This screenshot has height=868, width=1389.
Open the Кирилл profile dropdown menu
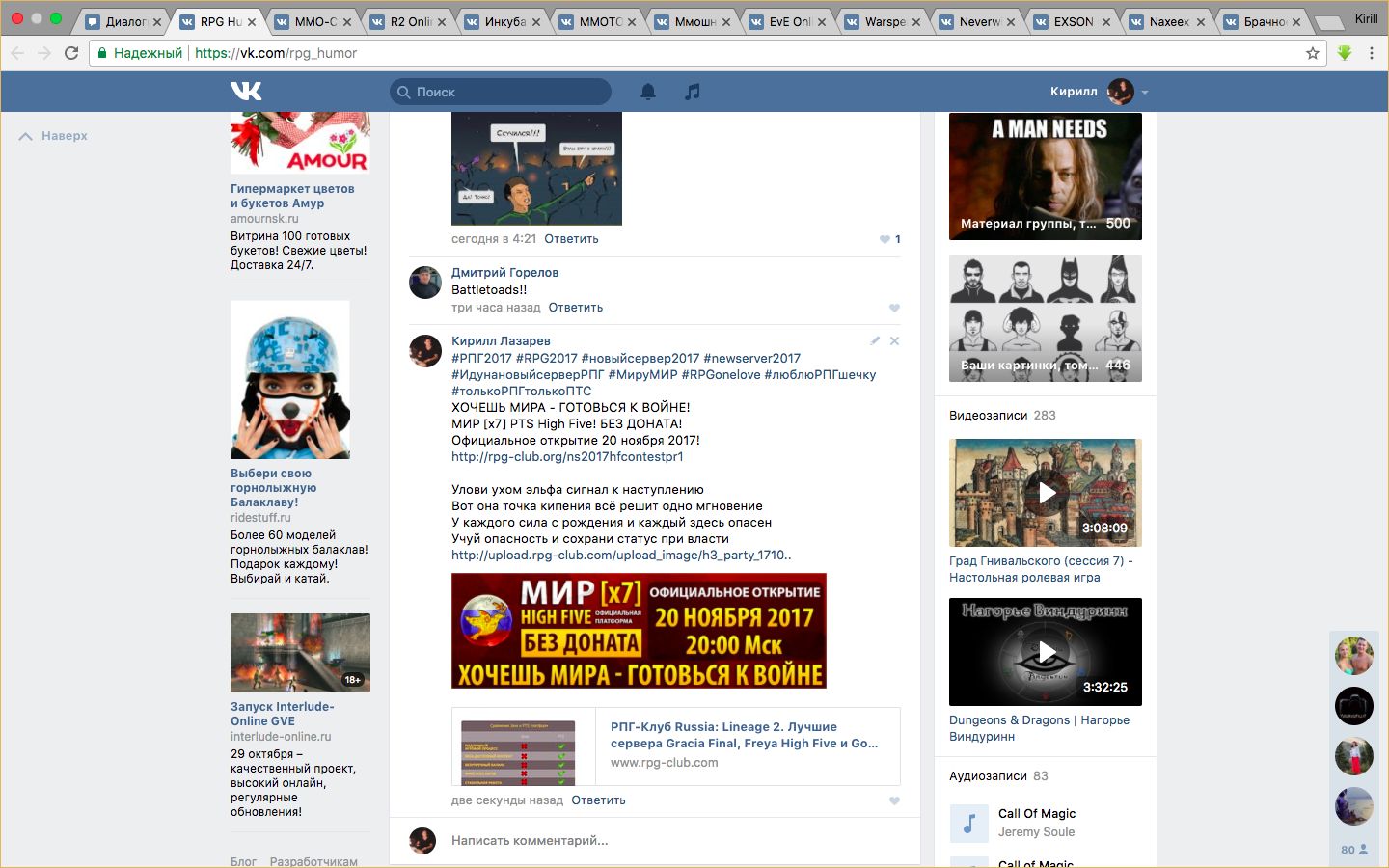pyautogui.click(x=1145, y=92)
